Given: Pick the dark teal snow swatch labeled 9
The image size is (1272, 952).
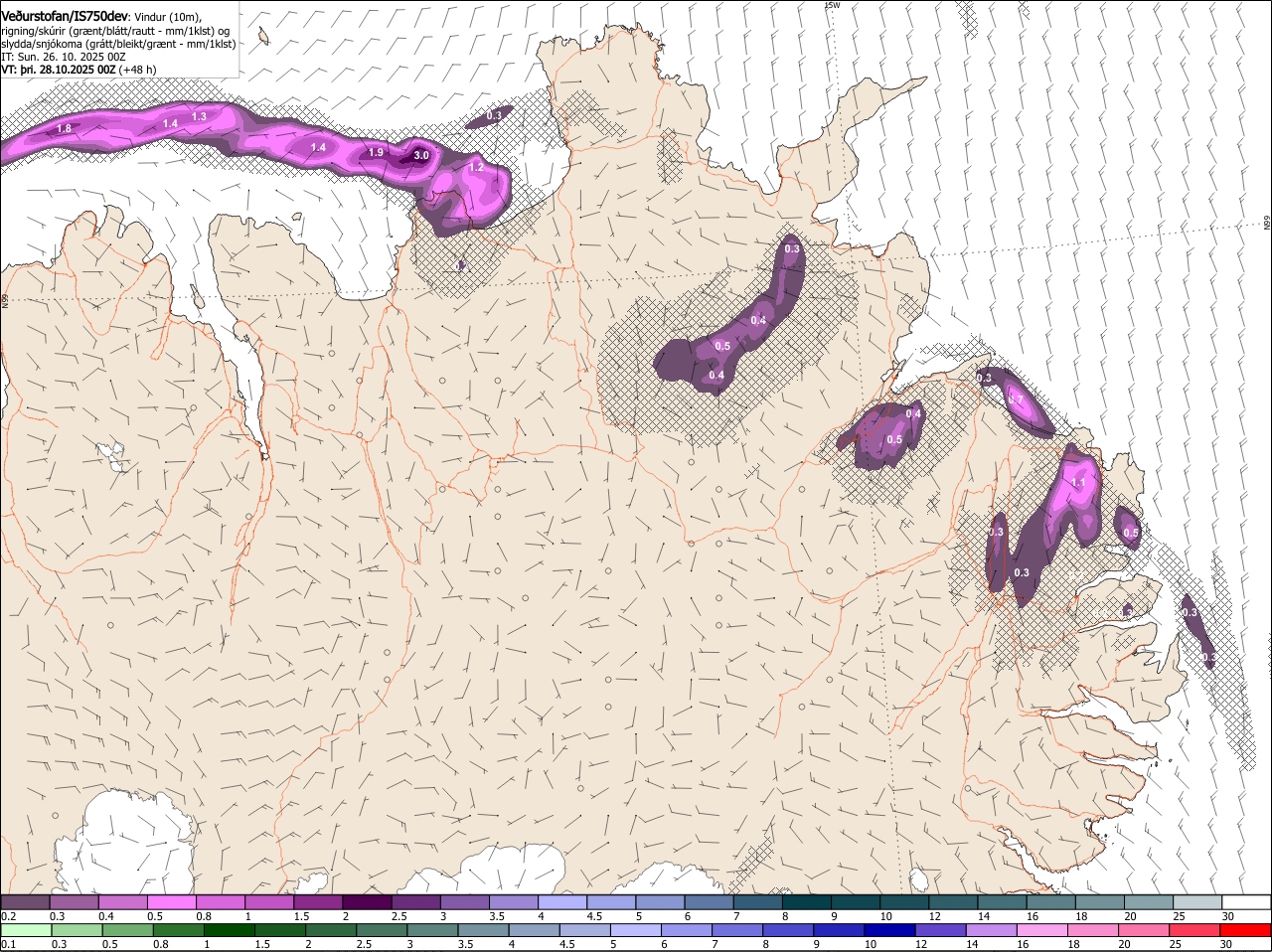Looking at the screenshot, I should (x=855, y=901).
